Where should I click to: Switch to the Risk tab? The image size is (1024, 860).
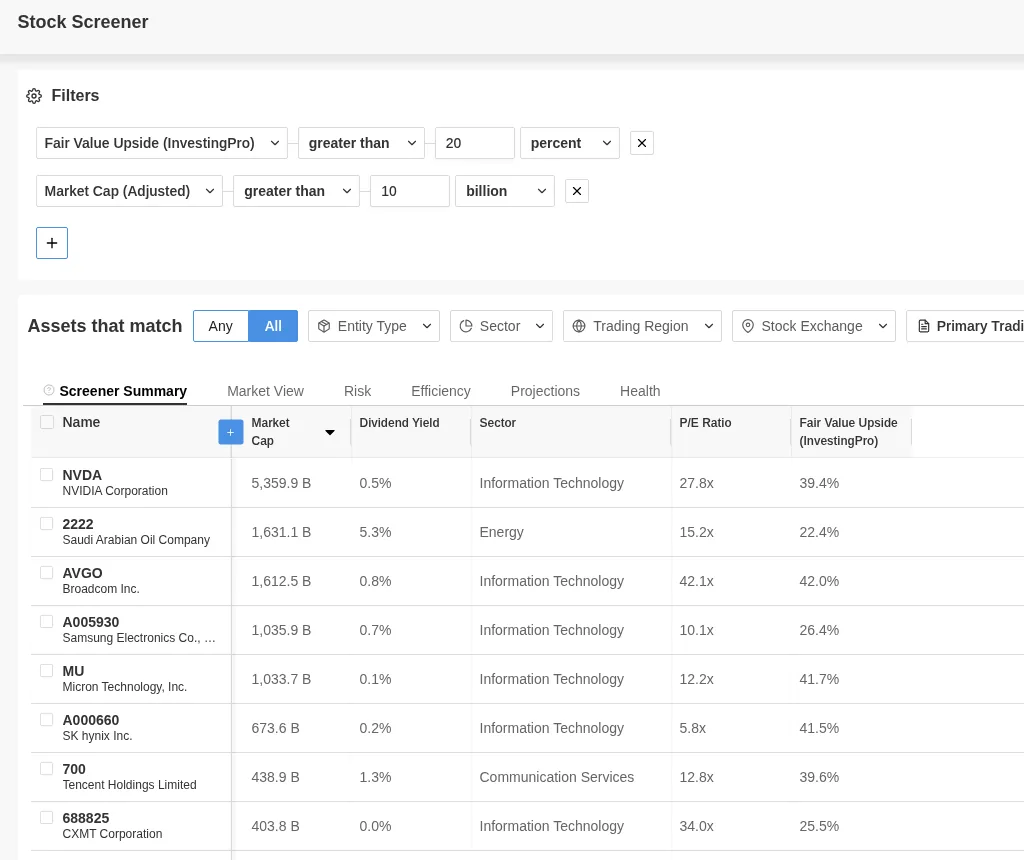pyautogui.click(x=357, y=391)
